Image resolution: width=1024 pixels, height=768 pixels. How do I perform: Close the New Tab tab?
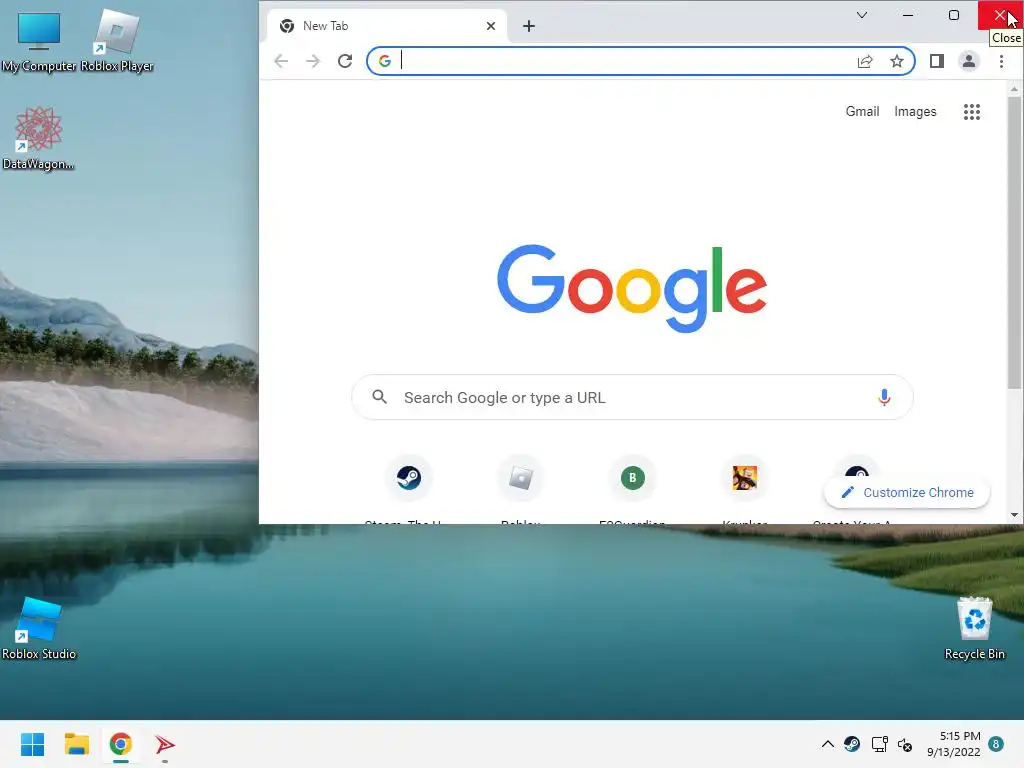point(491,26)
